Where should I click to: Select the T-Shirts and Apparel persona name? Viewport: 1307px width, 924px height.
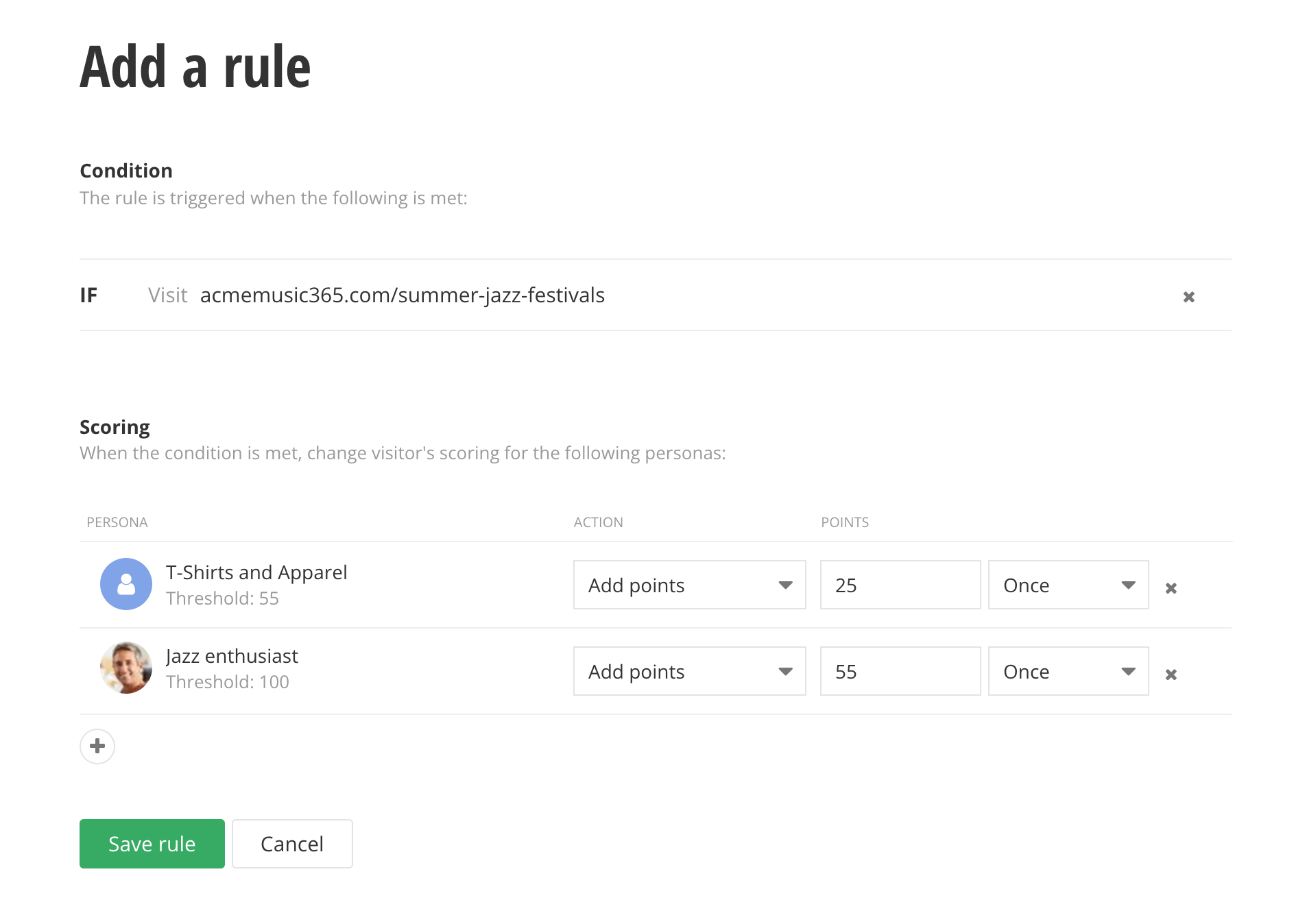[x=256, y=572]
